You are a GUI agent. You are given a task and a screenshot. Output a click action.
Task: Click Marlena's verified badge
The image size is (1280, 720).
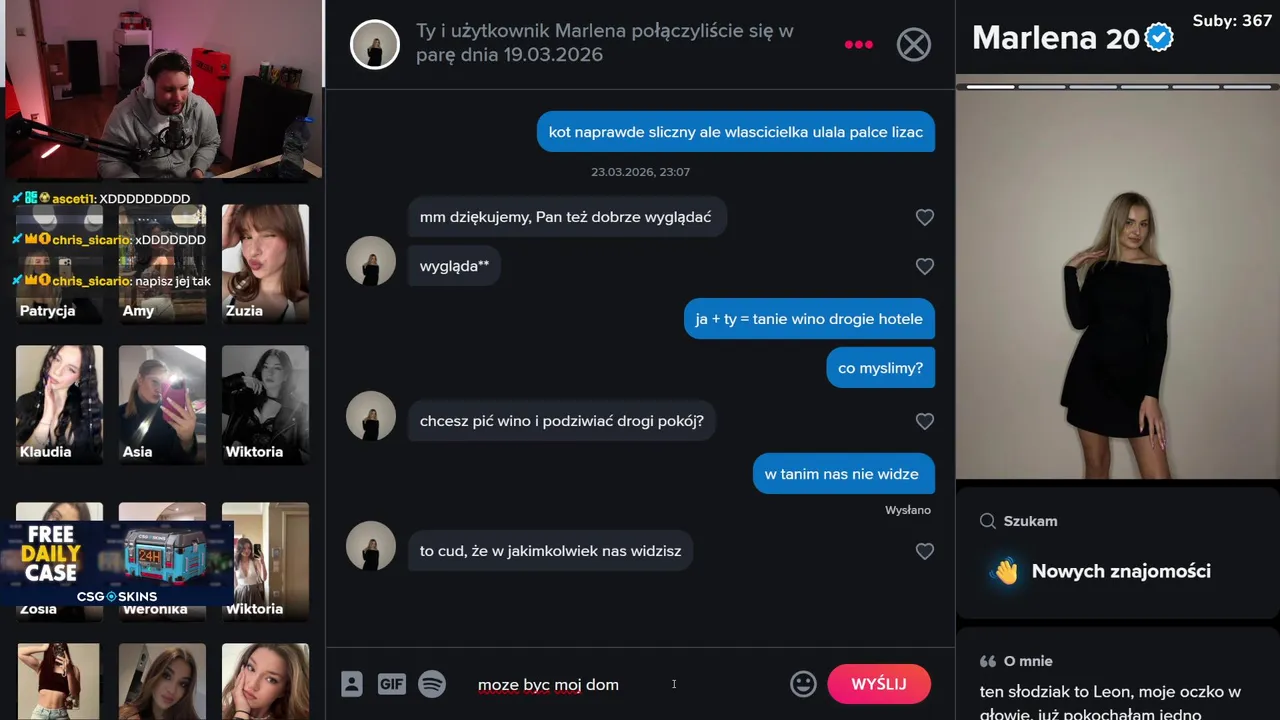click(1159, 38)
